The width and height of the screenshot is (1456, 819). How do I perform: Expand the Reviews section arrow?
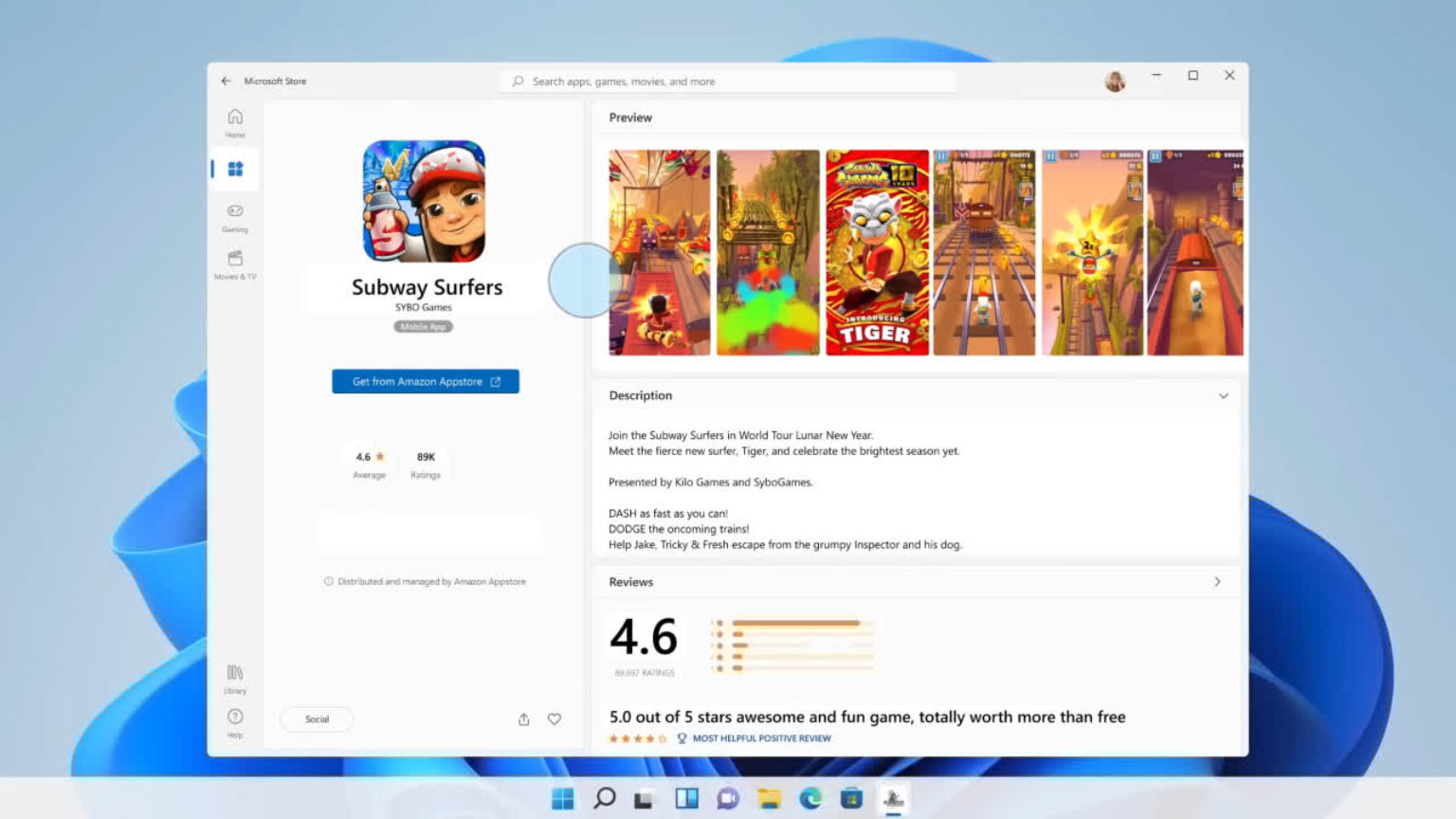[1217, 582]
